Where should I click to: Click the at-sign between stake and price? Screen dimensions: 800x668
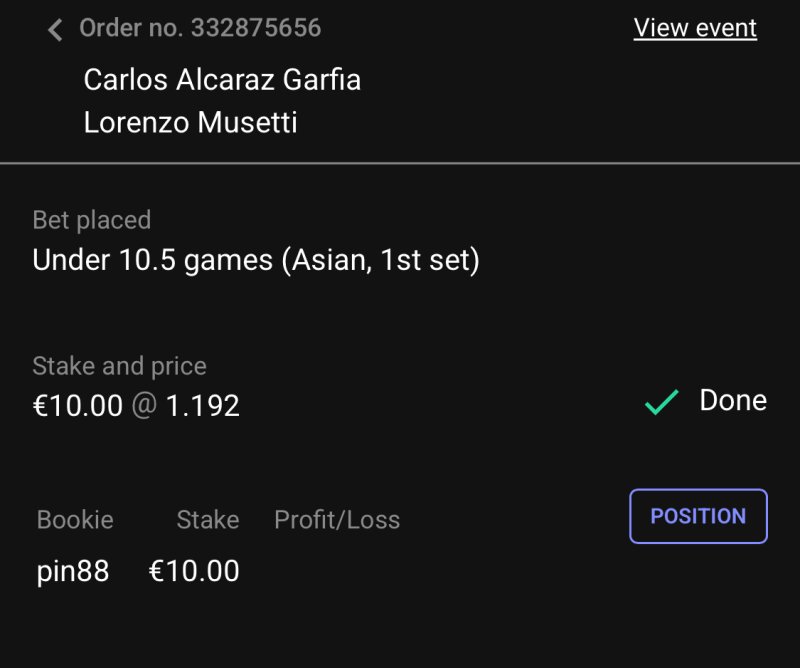144,406
